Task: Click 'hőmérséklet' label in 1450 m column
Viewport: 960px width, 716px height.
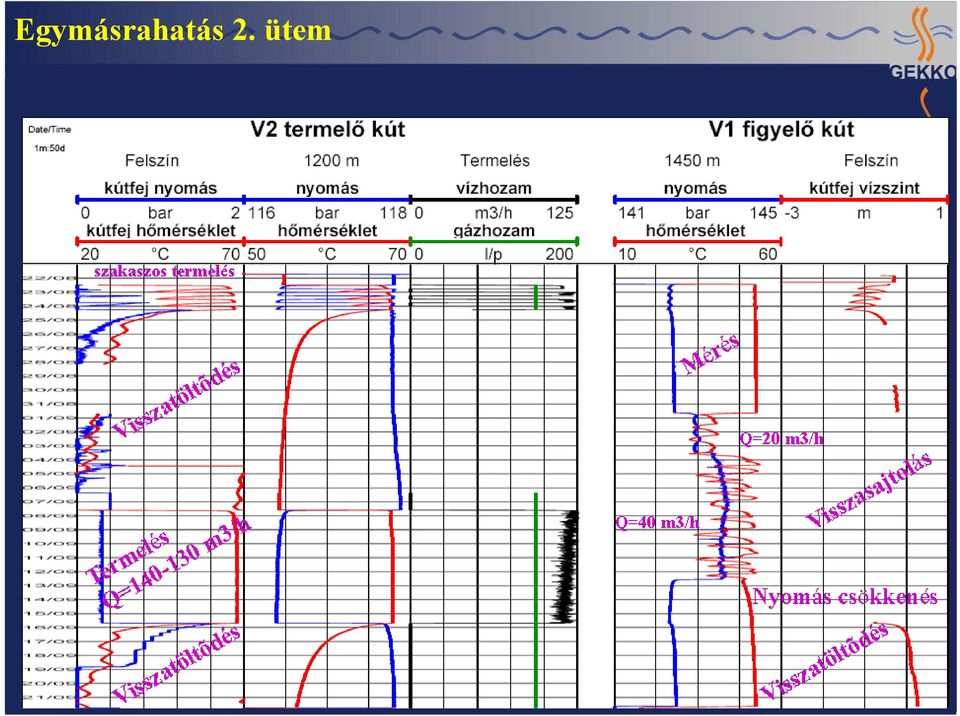Action: (x=696, y=230)
